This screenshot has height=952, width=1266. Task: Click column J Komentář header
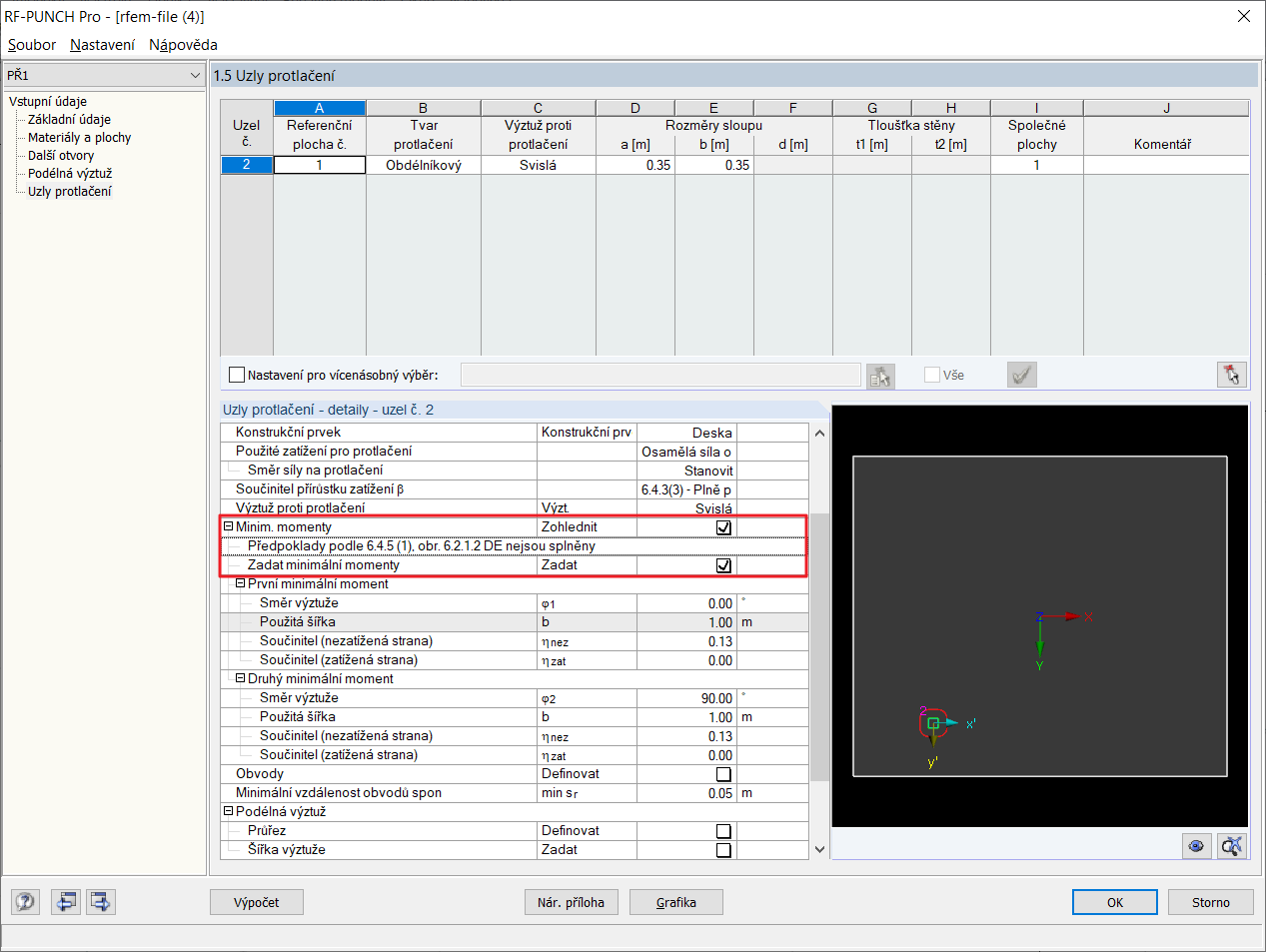pos(1166,108)
